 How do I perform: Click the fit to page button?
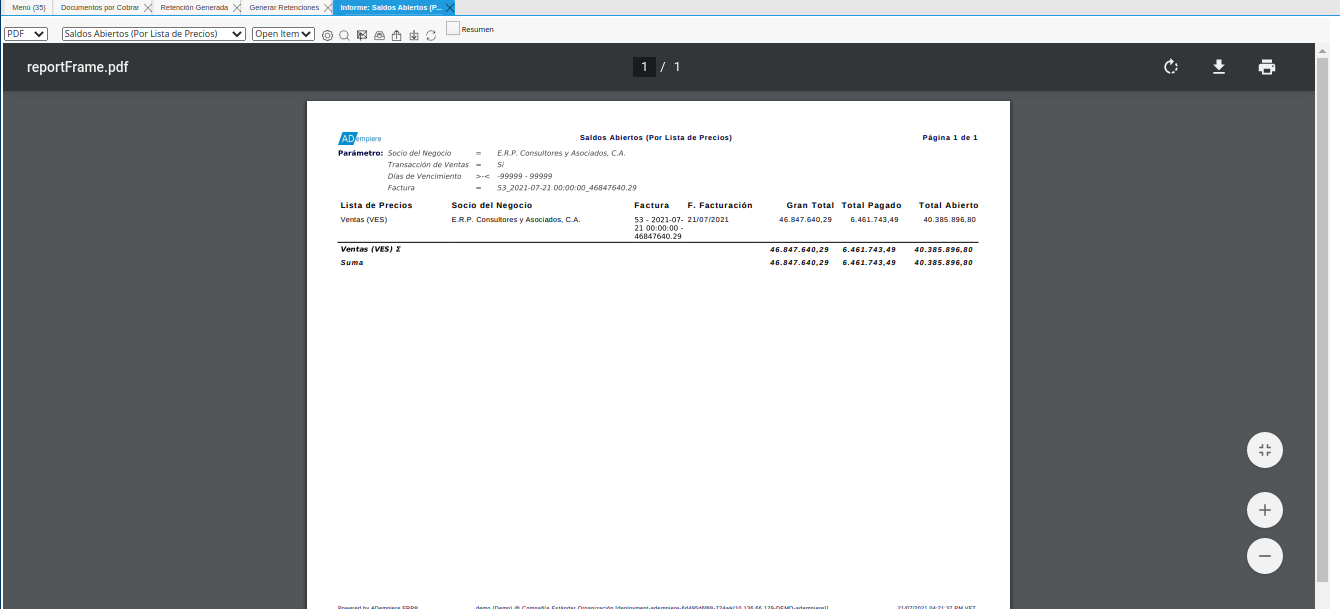coord(1265,450)
